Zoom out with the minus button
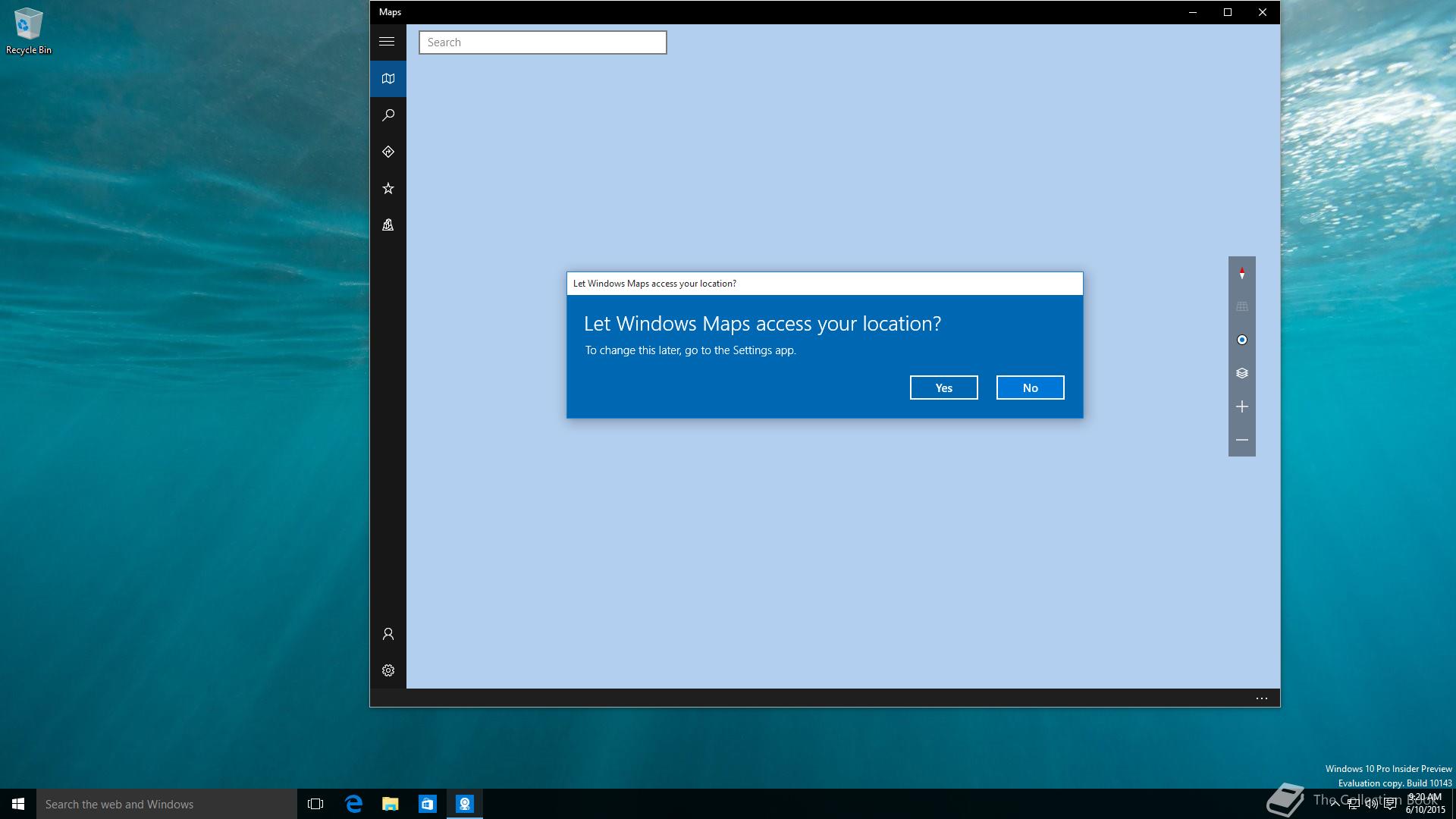 pyautogui.click(x=1241, y=440)
